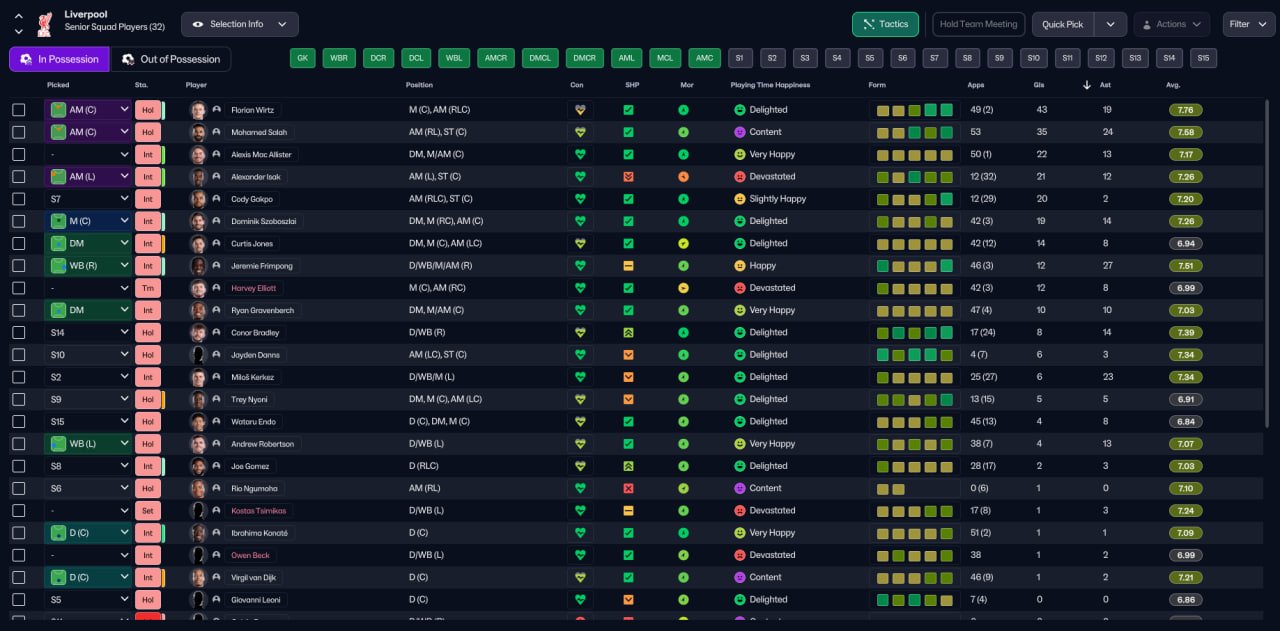Click the Liverpool club crest icon

coord(44,23)
